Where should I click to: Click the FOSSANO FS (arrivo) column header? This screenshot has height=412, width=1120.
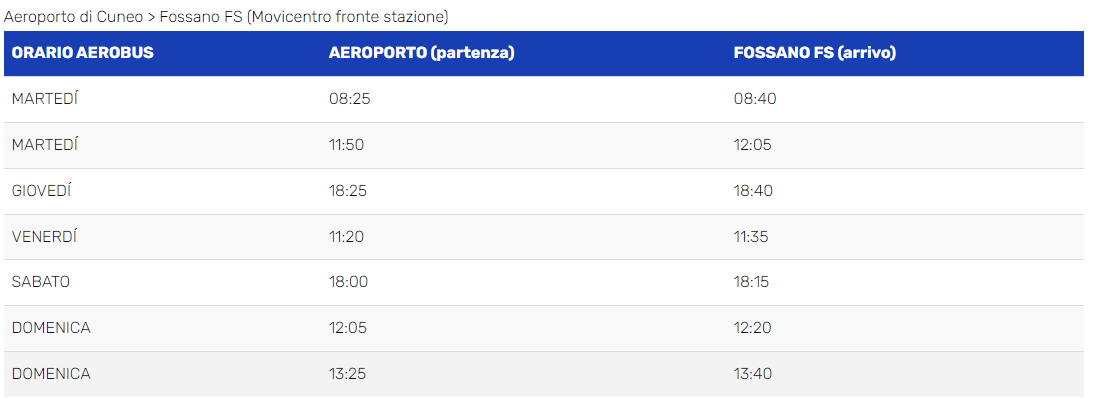coord(814,53)
